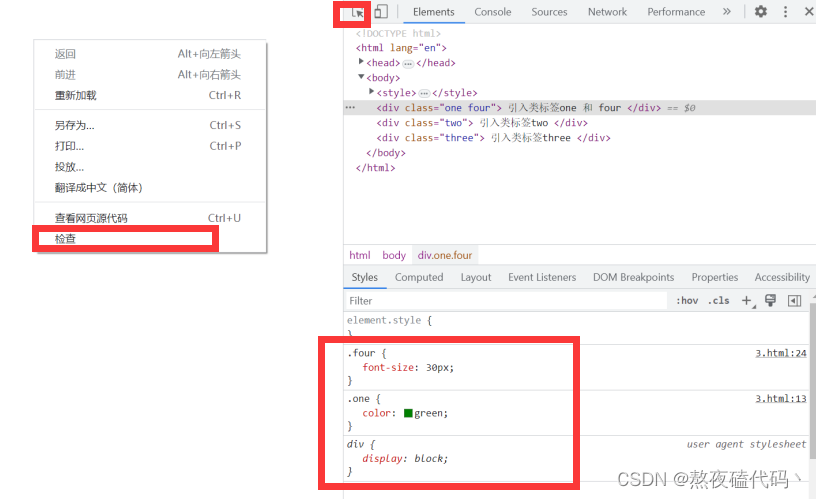Open the Accessibility pane tab
This screenshot has height=499, width=816.
tap(782, 277)
